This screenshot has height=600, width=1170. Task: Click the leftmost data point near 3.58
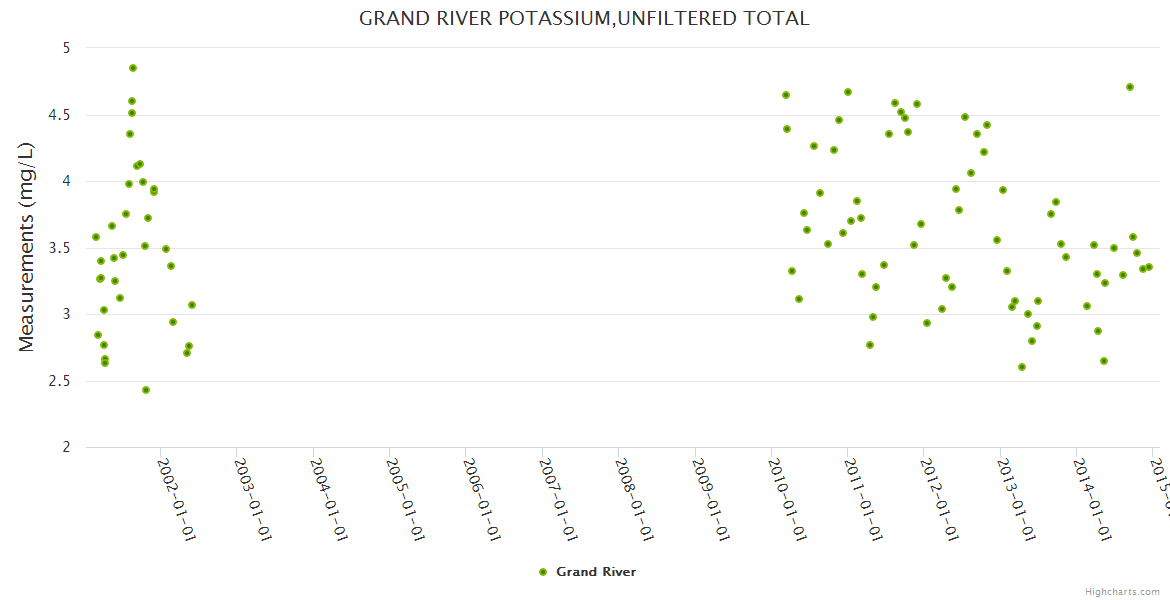[96, 237]
